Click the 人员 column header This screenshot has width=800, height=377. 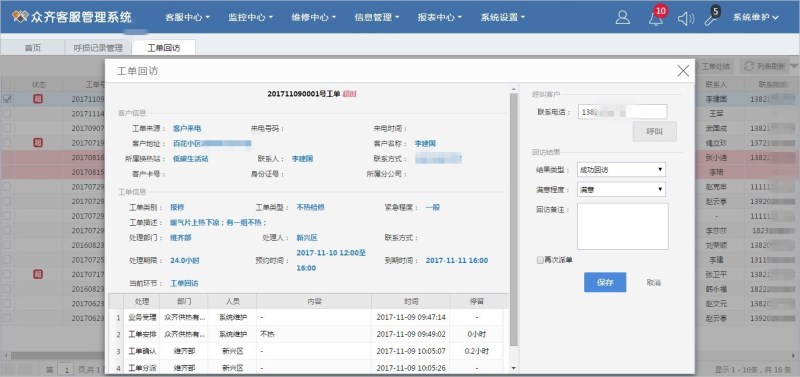point(232,301)
